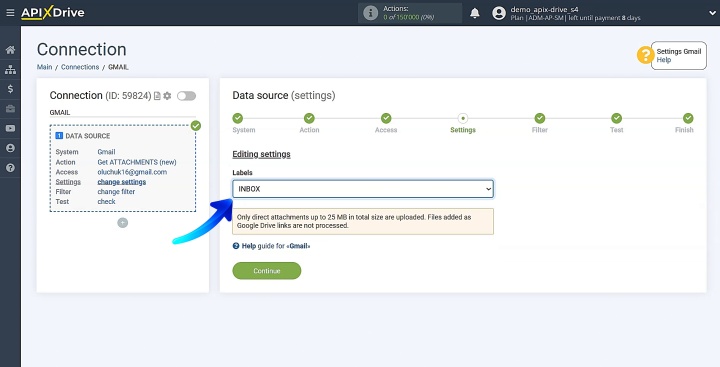720x367 pixels.
Task: Go to the Settings step
Action: (463, 119)
